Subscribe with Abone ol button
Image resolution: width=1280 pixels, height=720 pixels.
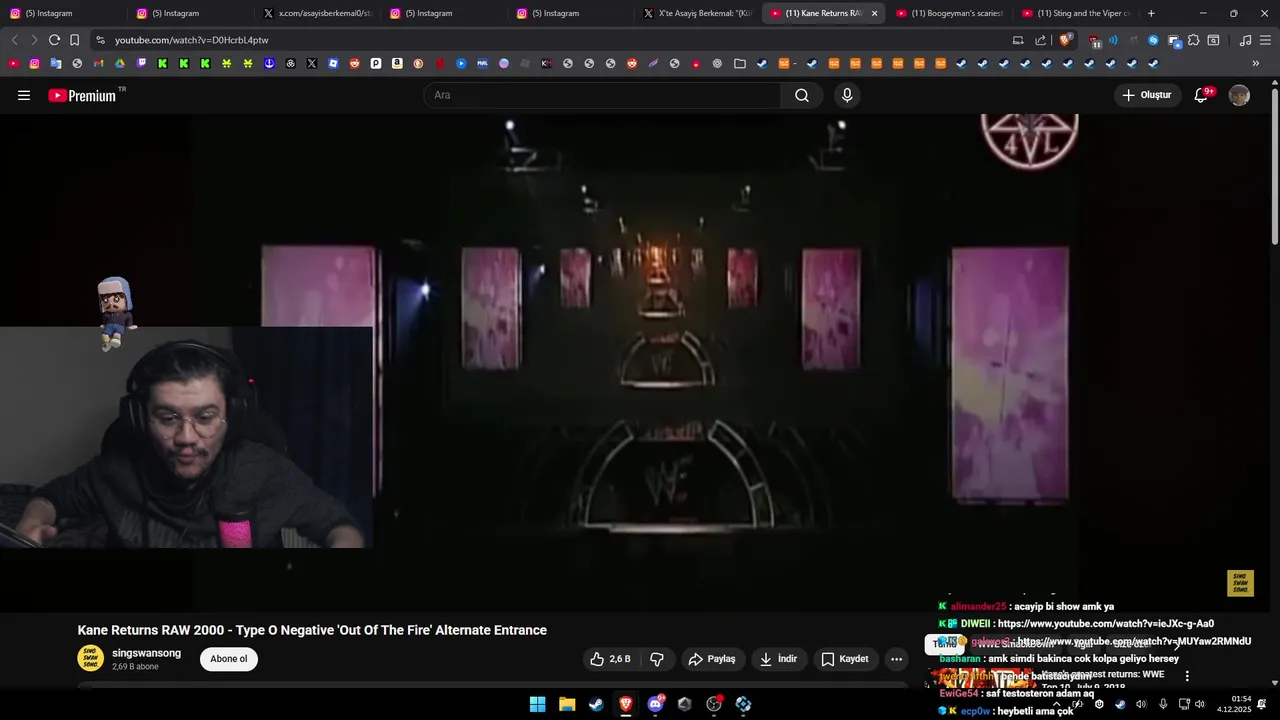coord(228,659)
